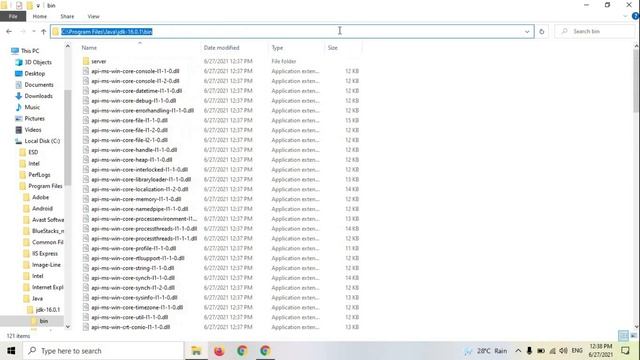This screenshot has height=360, width=640.
Task: Select api-ms-win-crt-conio-l1-1-0.dll
Action: pyautogui.click(x=131, y=327)
